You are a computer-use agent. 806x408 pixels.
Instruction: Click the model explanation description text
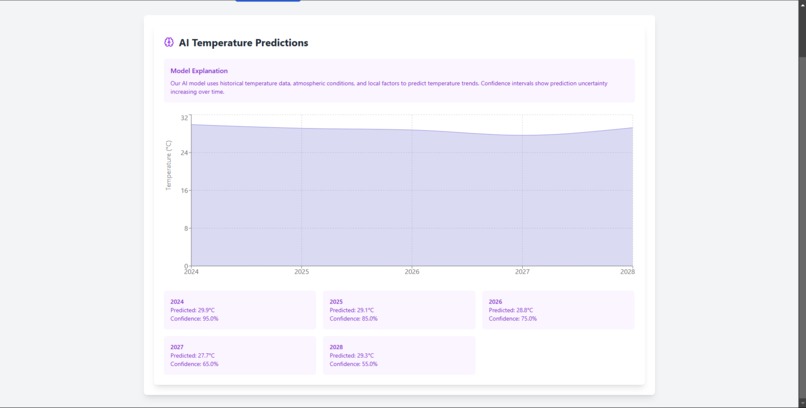pyautogui.click(x=389, y=87)
